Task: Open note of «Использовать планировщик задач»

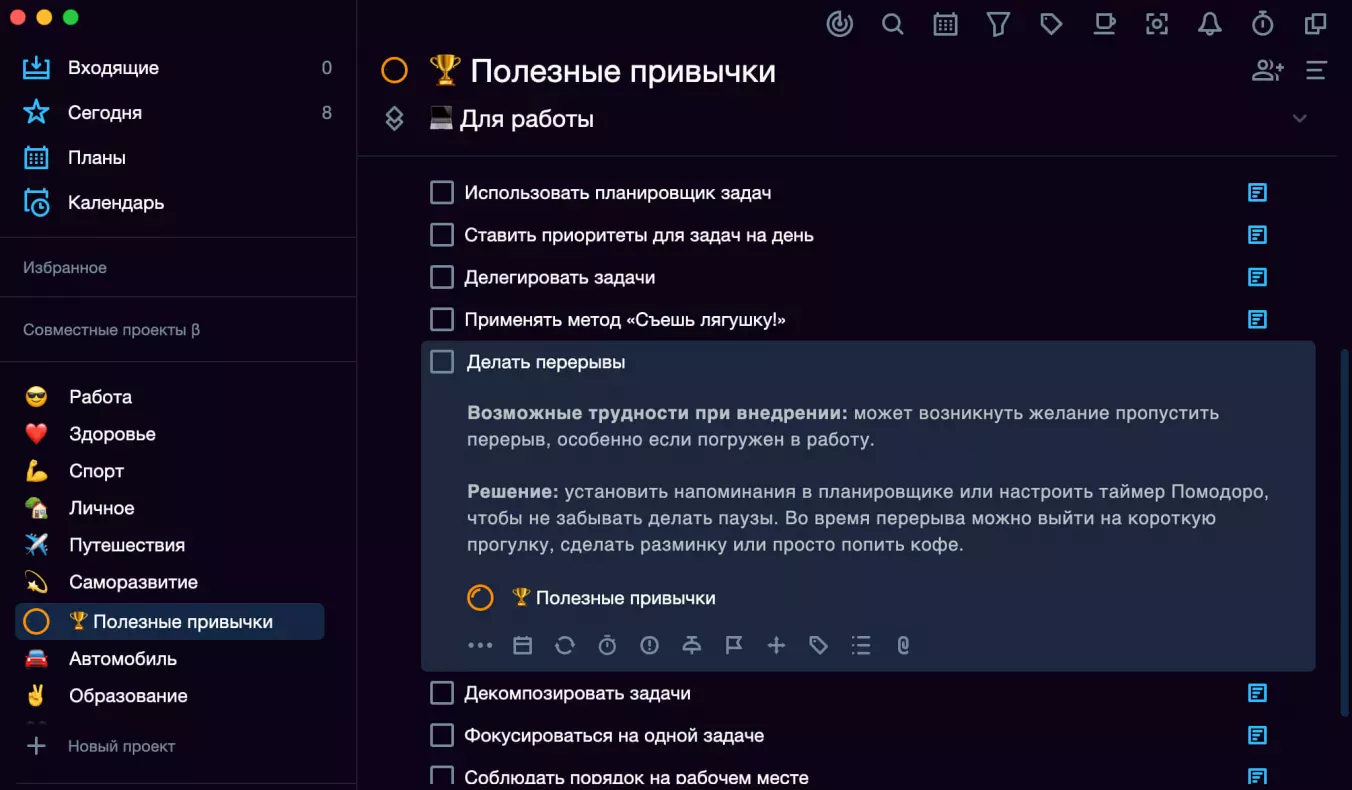Action: 1258,192
